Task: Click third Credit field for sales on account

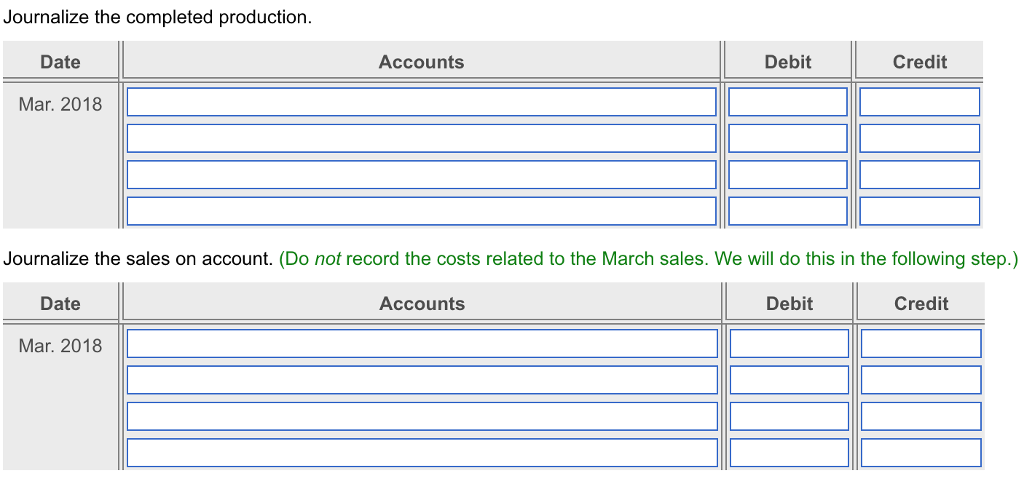Action: [x=921, y=416]
